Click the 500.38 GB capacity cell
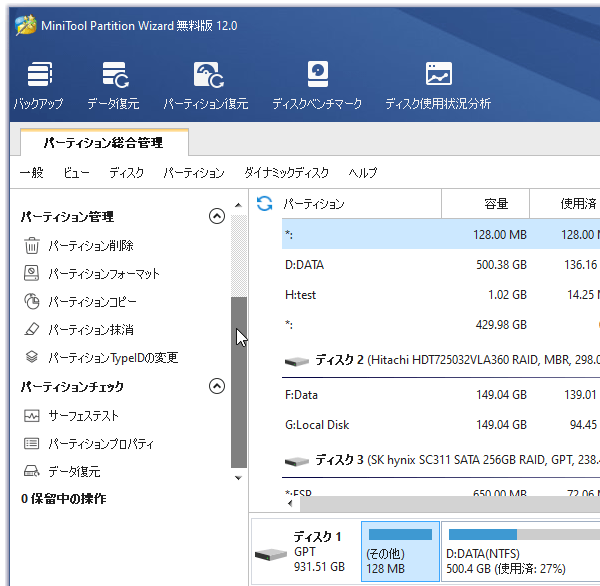 (x=501, y=264)
